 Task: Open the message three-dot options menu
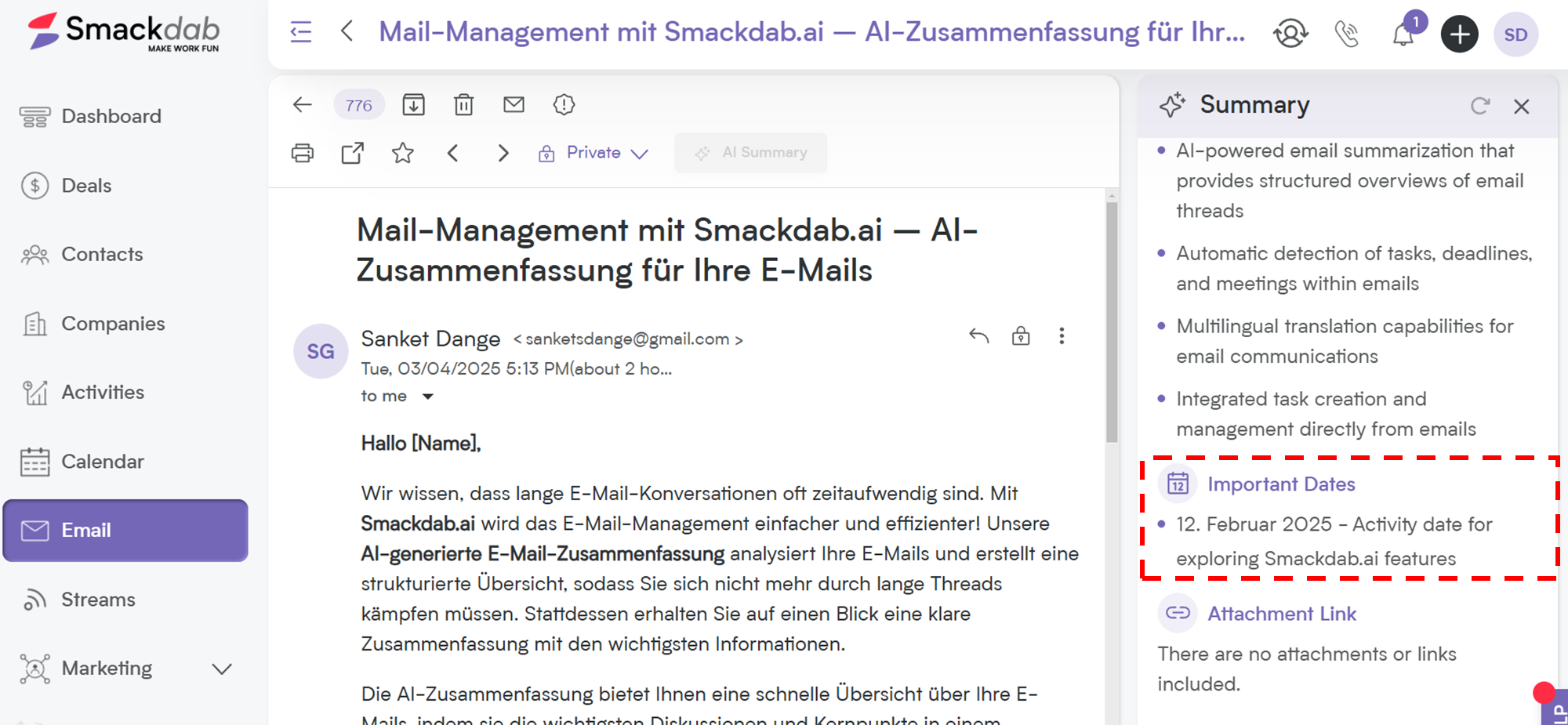tap(1062, 336)
